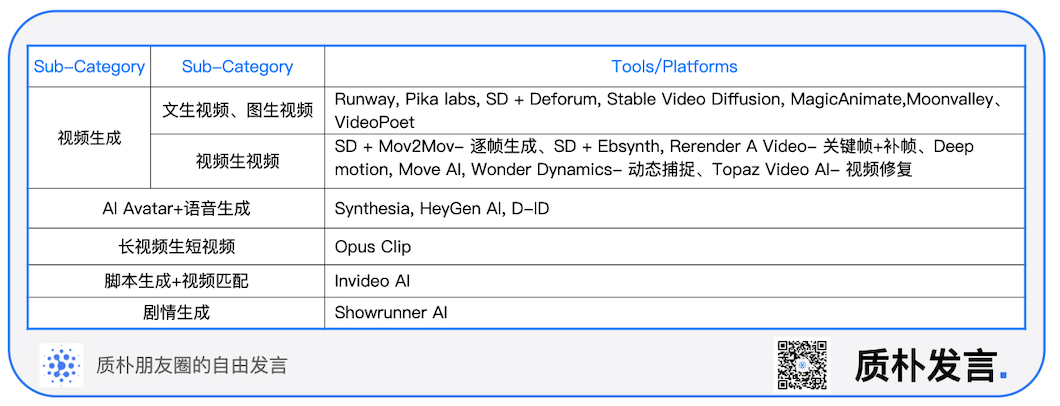
Task: Click the AI Avatar+语音生成 row label
Action: pos(176,209)
